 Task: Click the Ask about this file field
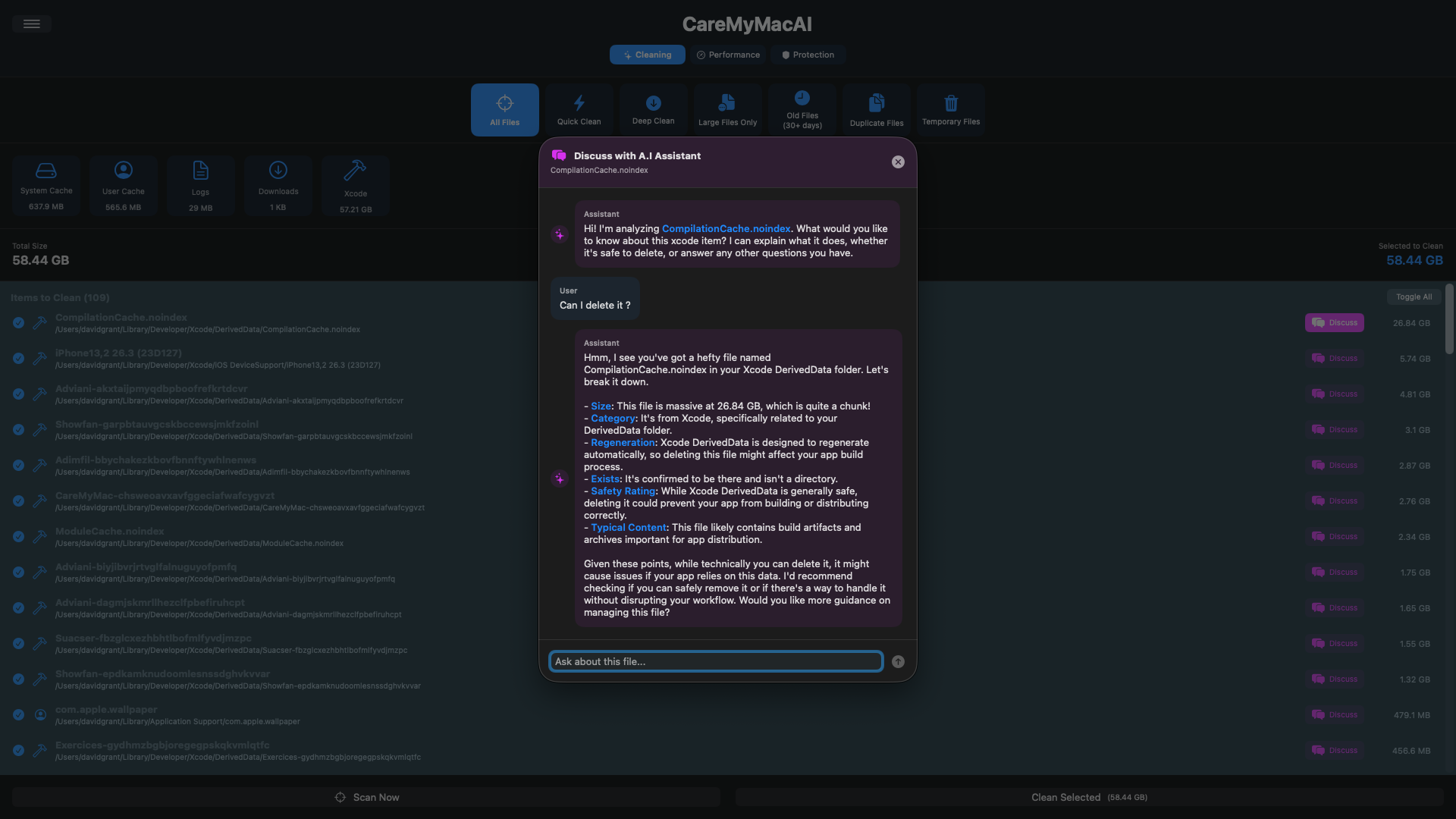coord(715,661)
